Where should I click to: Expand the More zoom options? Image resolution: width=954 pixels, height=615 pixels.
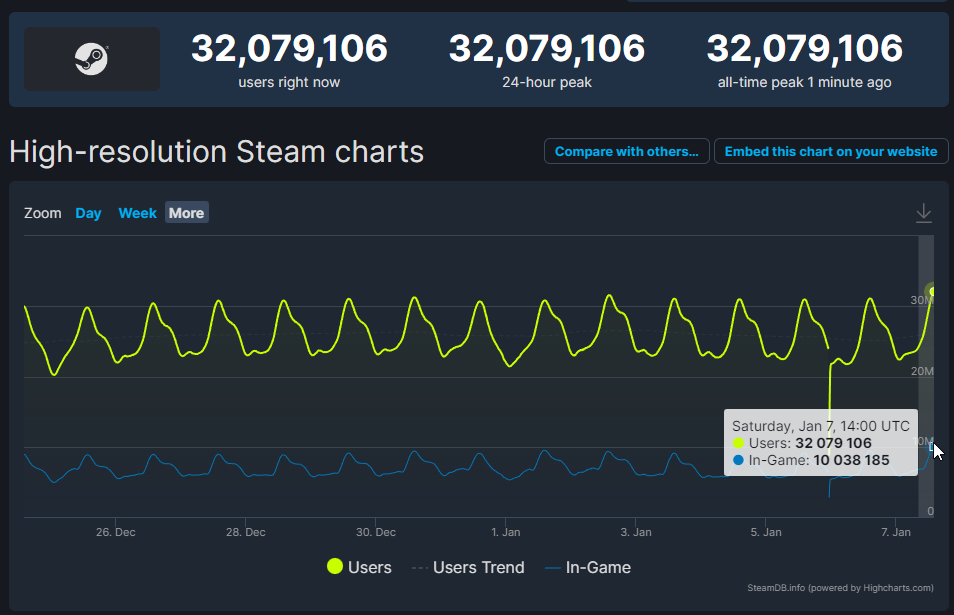coord(186,213)
